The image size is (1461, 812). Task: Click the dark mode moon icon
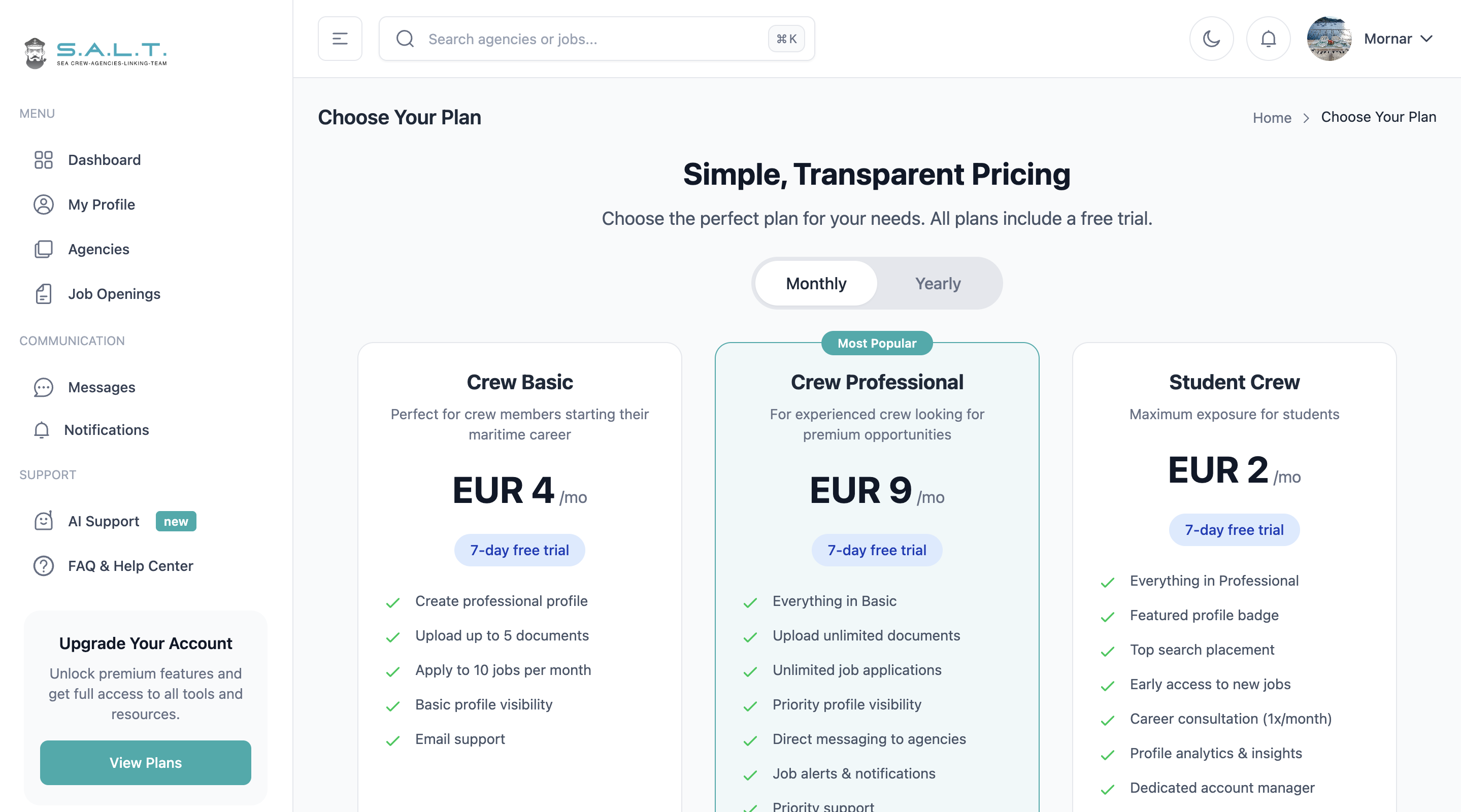(1211, 39)
